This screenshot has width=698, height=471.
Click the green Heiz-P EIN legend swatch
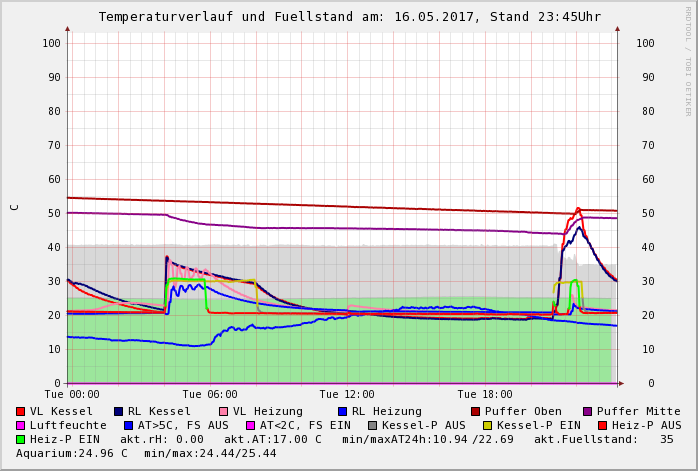click(21, 439)
